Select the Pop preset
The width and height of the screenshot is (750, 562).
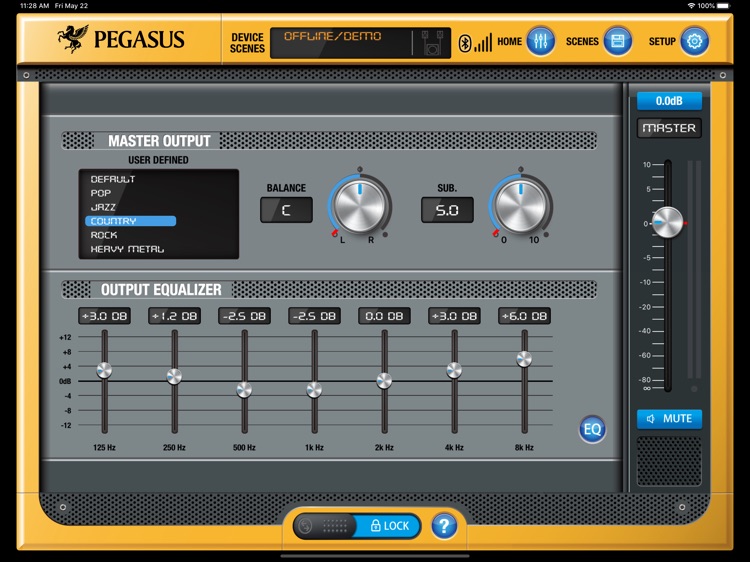click(x=100, y=193)
